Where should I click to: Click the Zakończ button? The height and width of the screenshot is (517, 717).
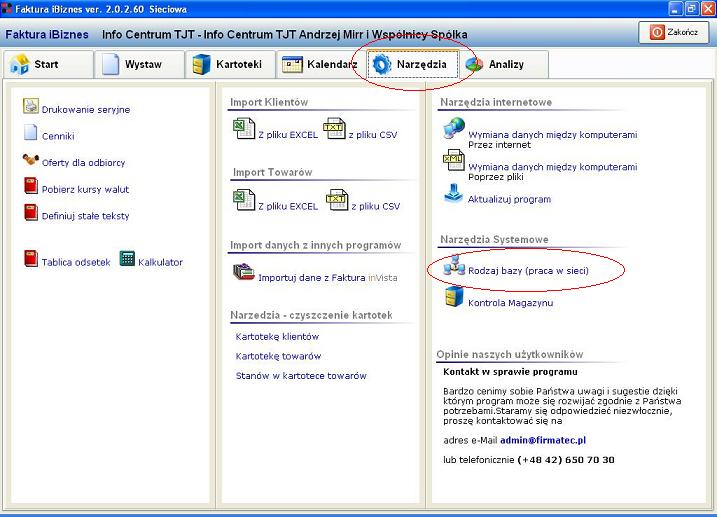click(x=674, y=32)
